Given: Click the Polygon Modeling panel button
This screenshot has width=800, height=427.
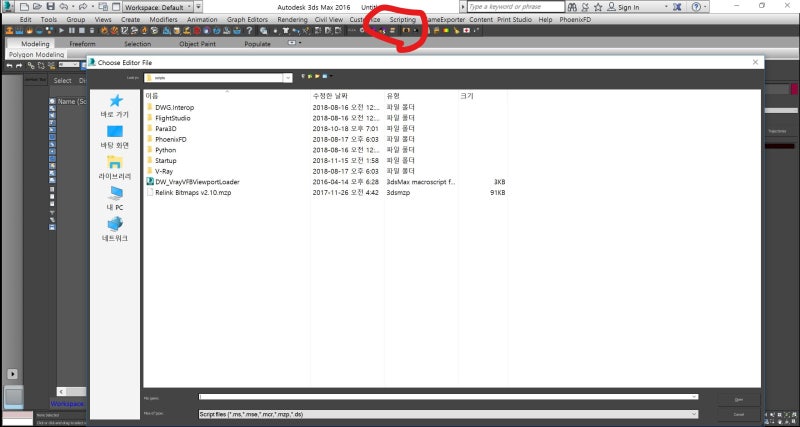Looking at the screenshot, I should tap(36, 54).
